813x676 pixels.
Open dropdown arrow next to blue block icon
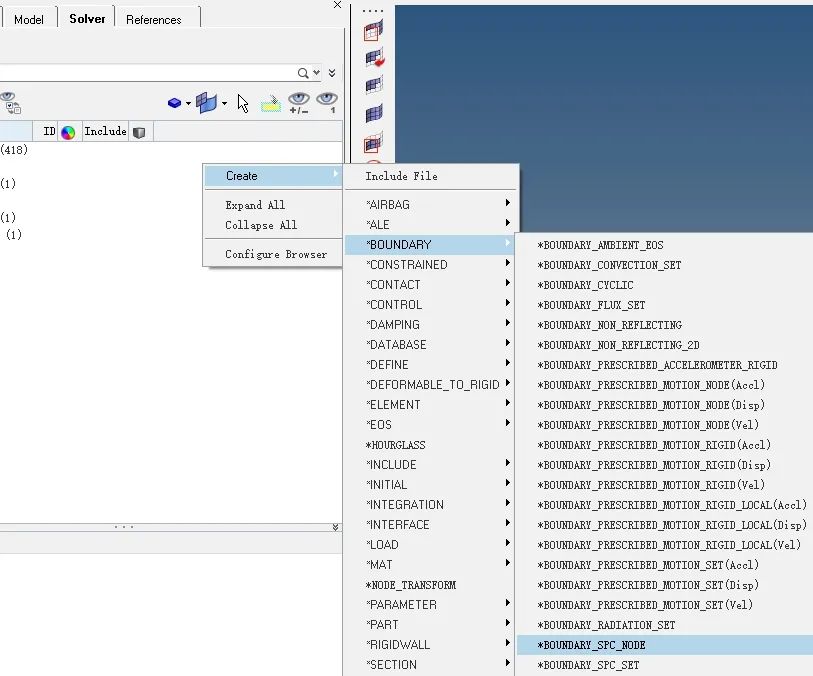pyautogui.click(x=188, y=103)
